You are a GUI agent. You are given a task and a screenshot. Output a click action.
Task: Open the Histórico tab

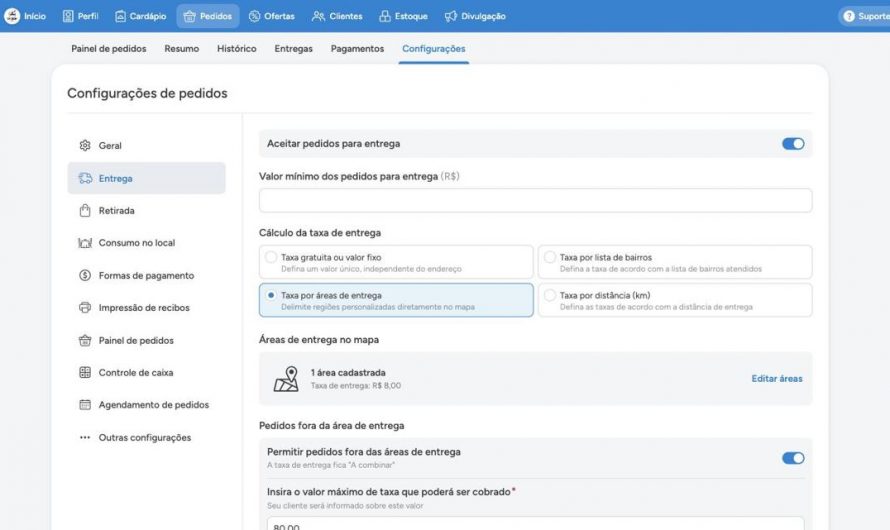click(237, 49)
